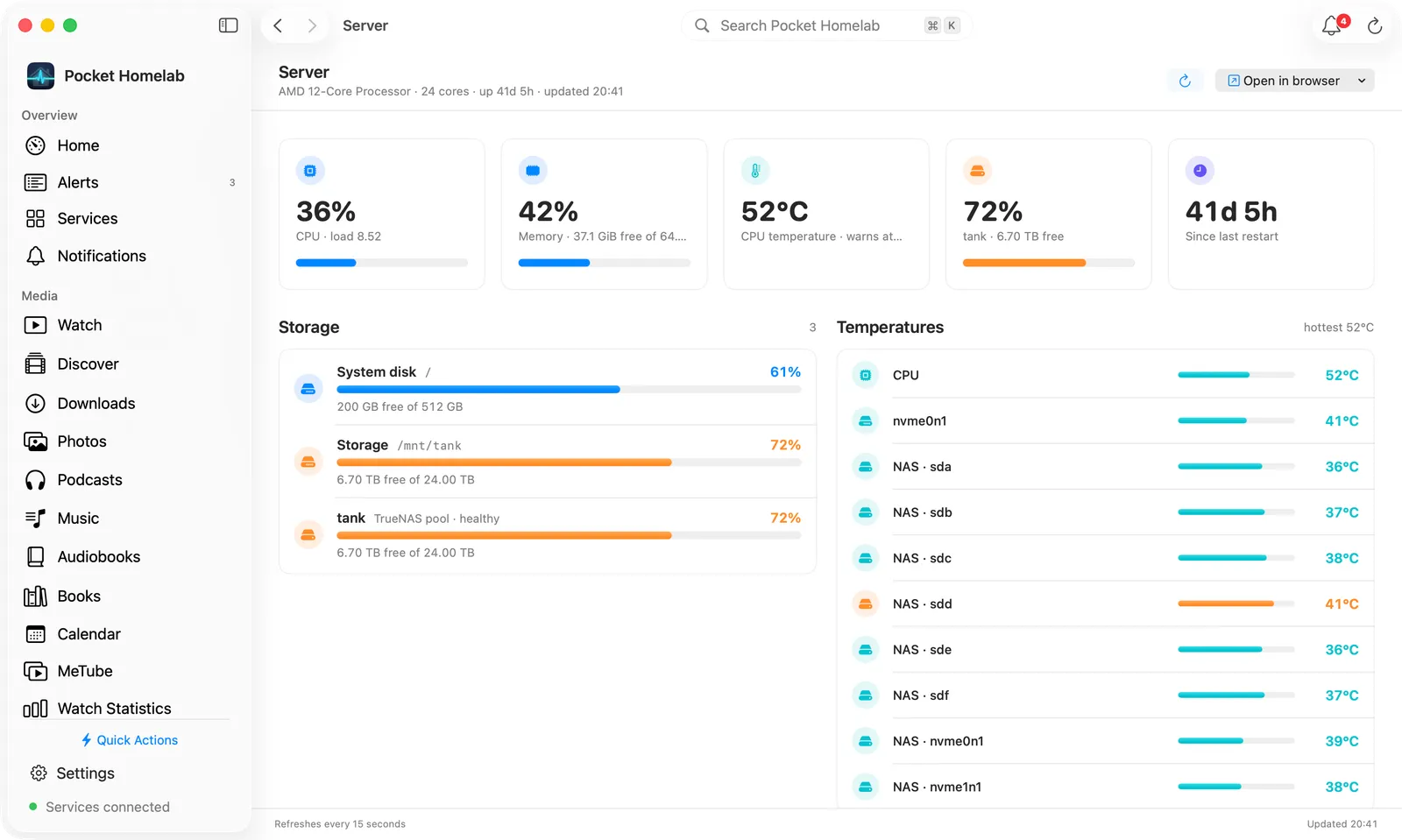The width and height of the screenshot is (1402, 840).
Task: Go forward with the right chevron
Action: tap(311, 25)
